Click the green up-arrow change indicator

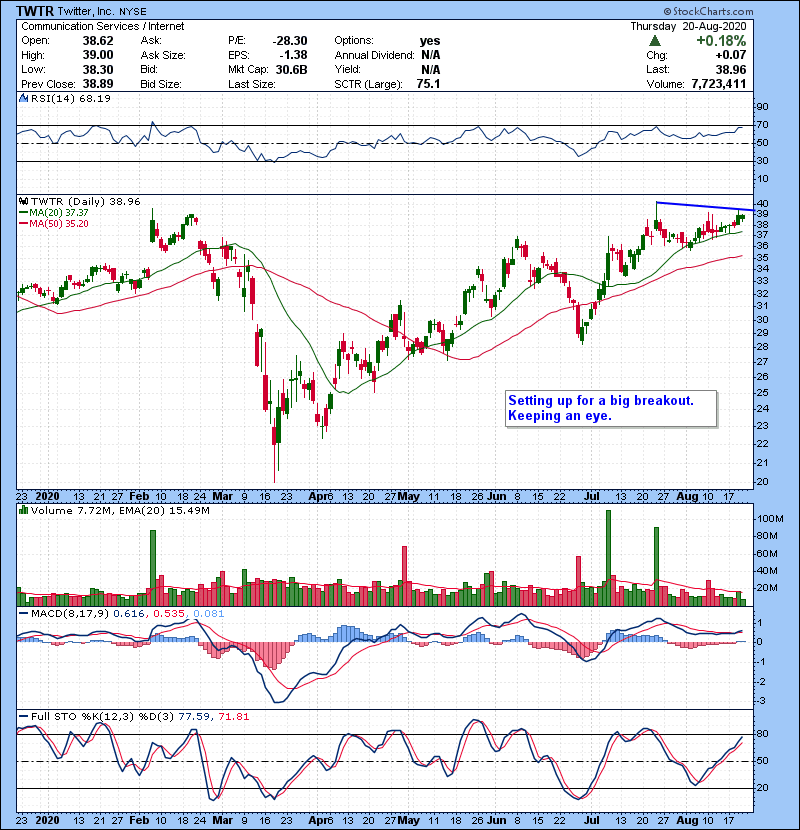coord(654,41)
